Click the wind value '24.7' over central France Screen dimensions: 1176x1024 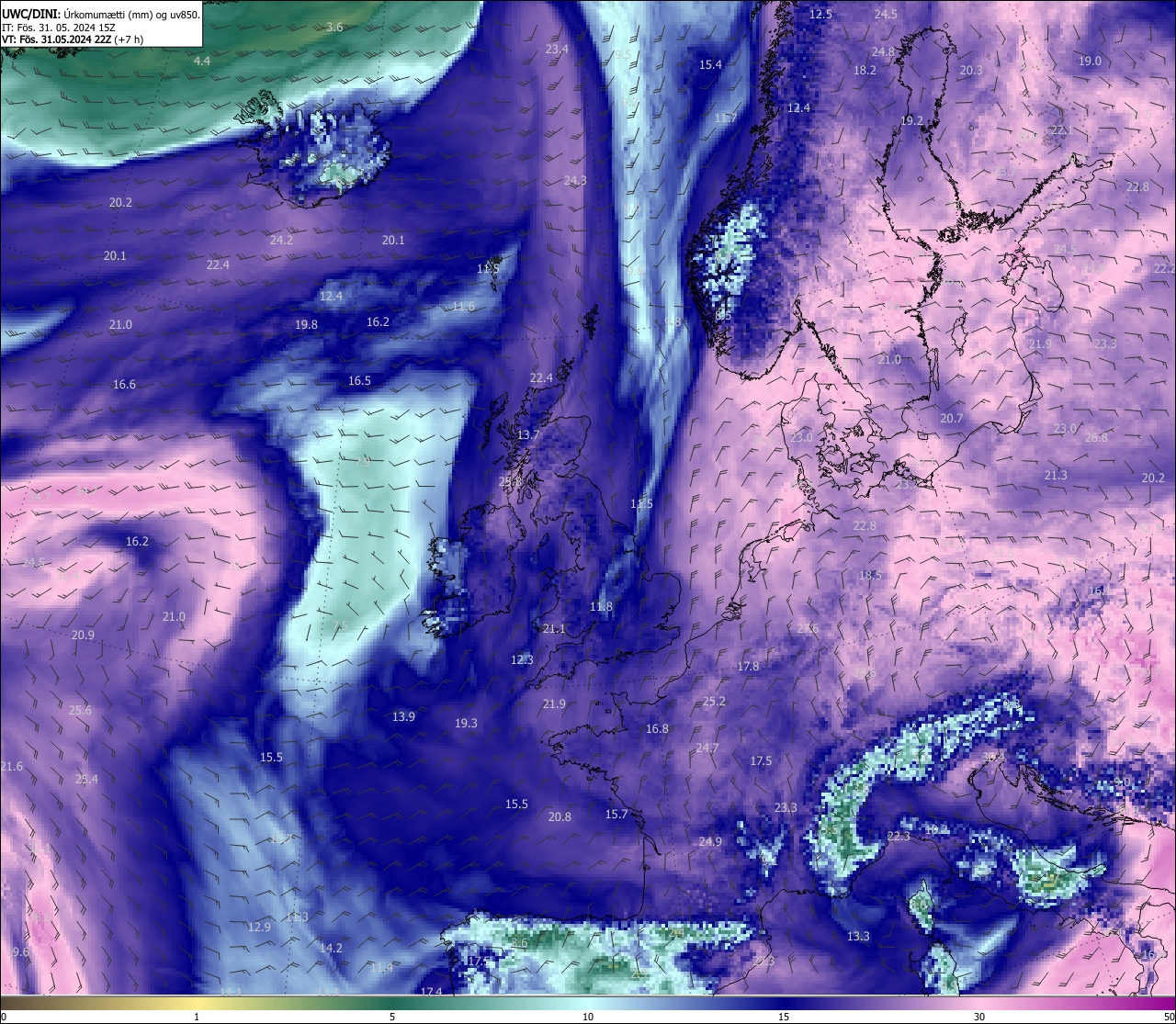point(707,748)
